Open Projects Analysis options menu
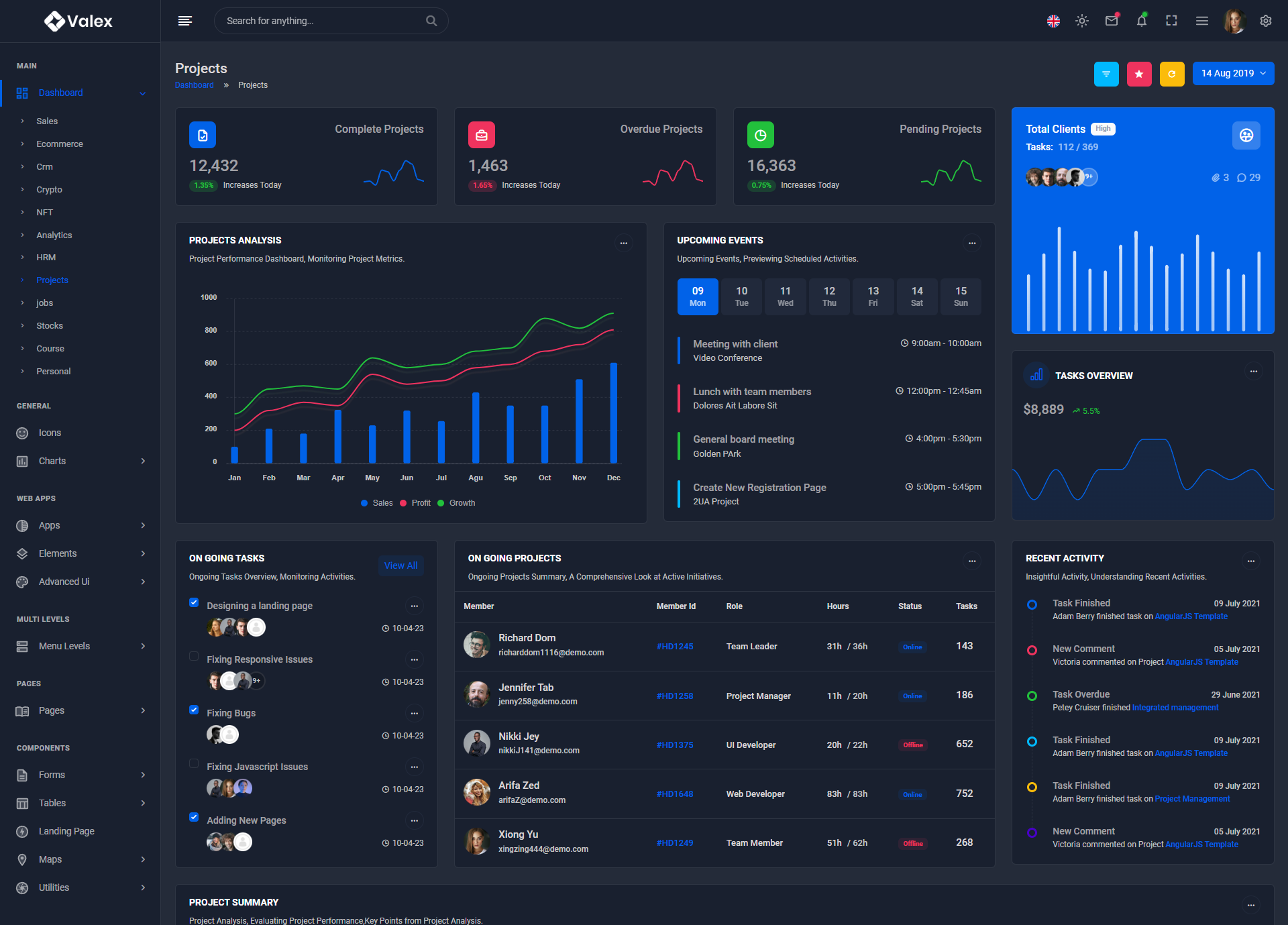Viewport: 1288px width, 925px height. coord(623,243)
